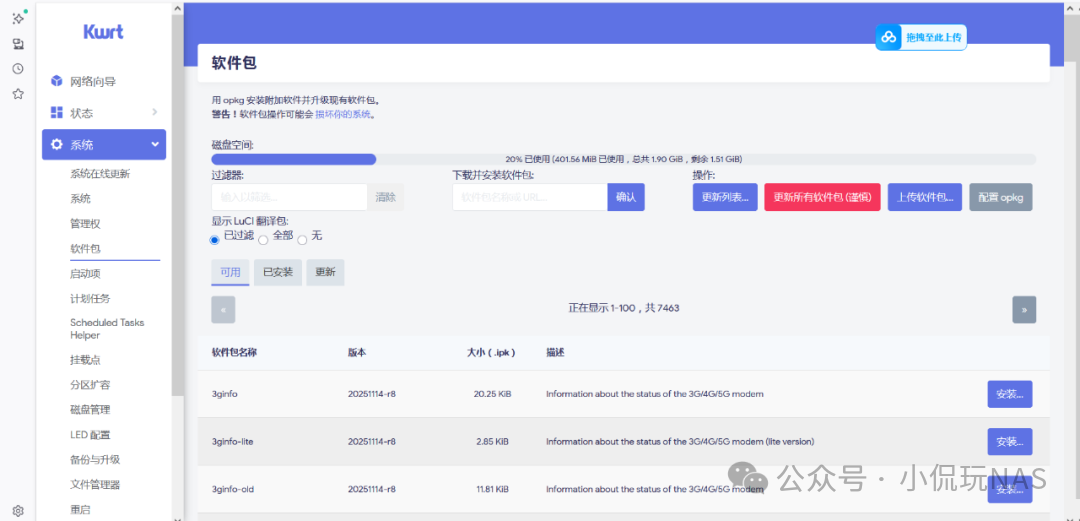Image resolution: width=1080 pixels, height=521 pixels.
Task: Click the 版本 column header
Action: [357, 352]
